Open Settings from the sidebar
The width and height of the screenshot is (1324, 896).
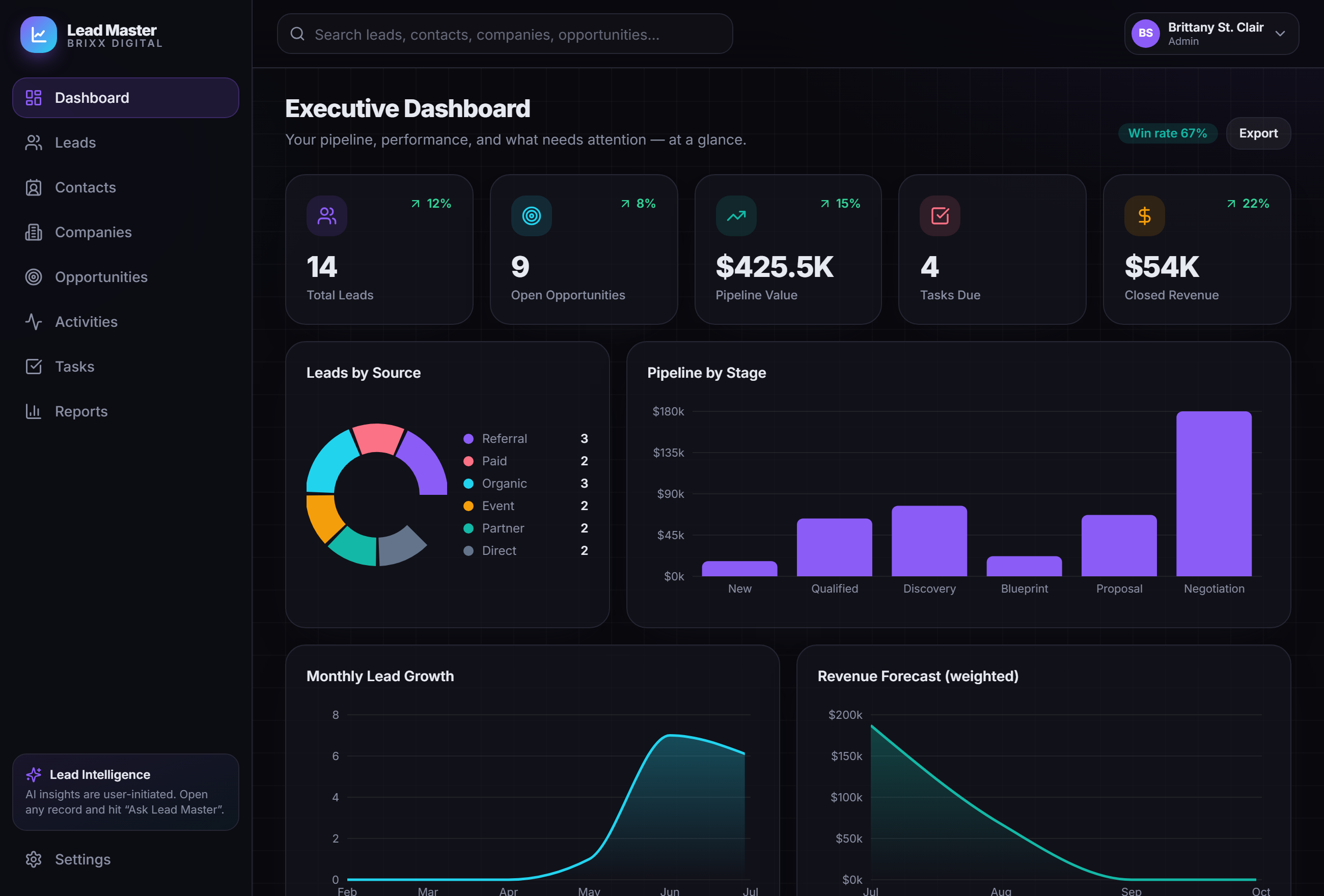125,859
